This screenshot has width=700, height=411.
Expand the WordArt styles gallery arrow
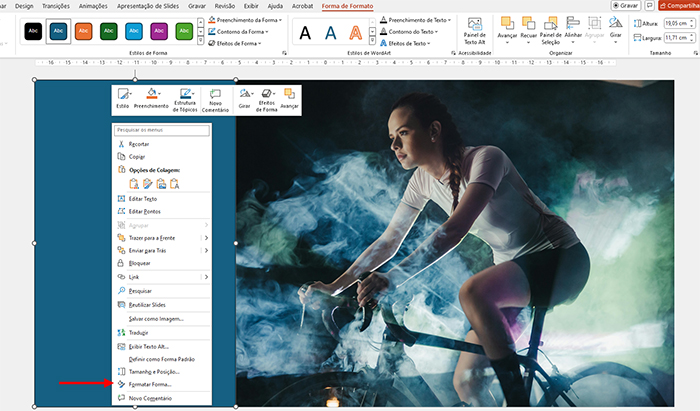pos(372,41)
